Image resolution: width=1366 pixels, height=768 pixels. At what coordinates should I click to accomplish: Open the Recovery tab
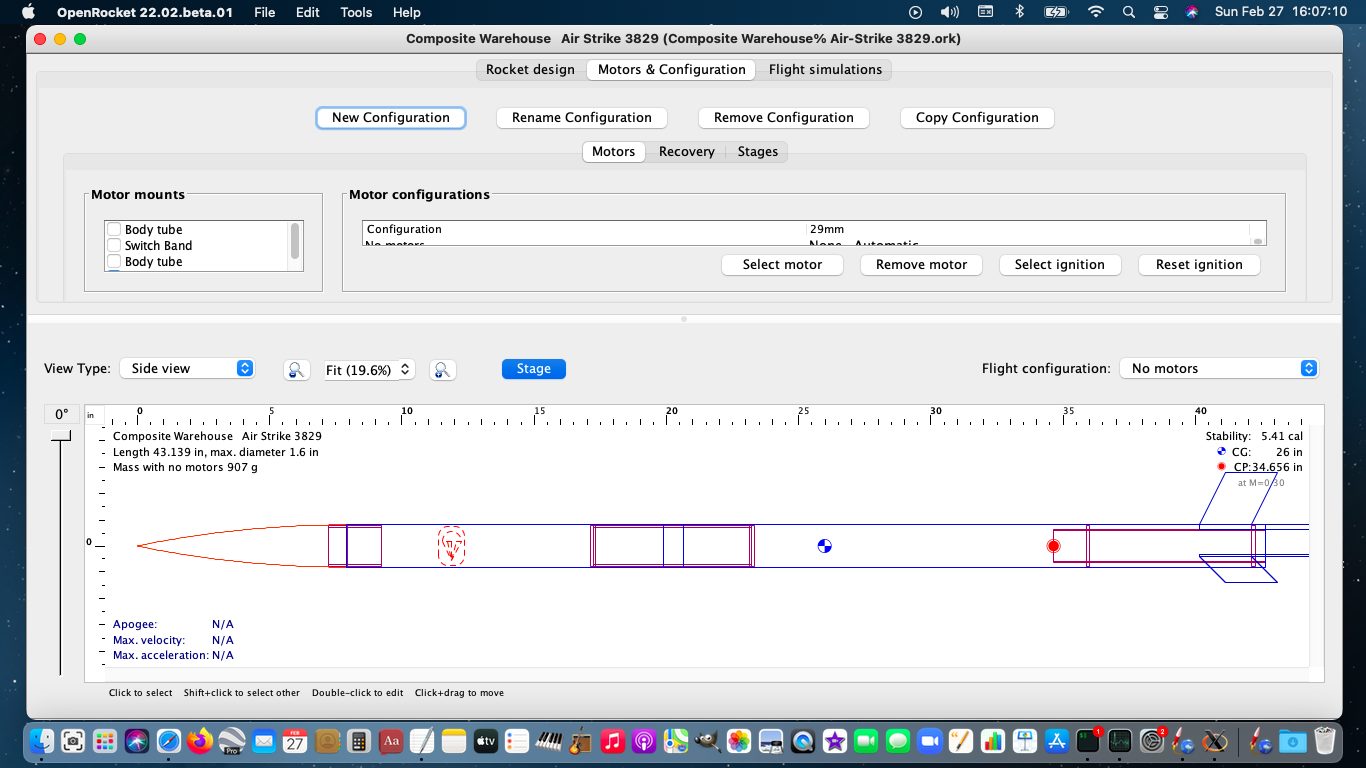687,151
